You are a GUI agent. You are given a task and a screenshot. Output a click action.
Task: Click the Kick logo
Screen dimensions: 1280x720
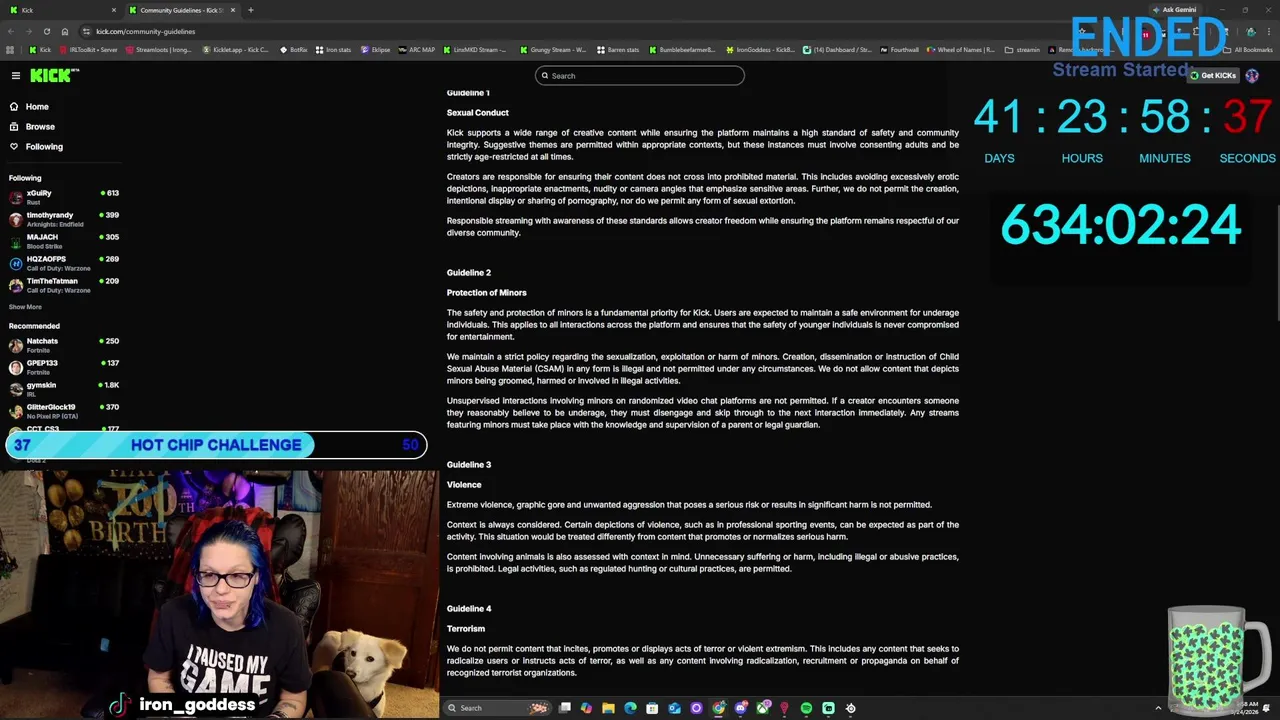click(53, 76)
